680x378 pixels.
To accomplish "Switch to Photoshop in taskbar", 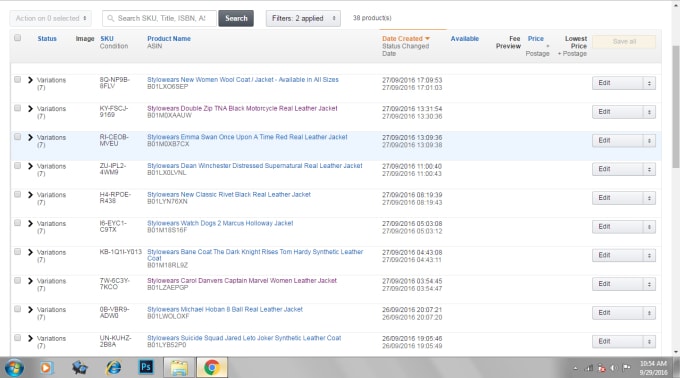I will pos(146,367).
